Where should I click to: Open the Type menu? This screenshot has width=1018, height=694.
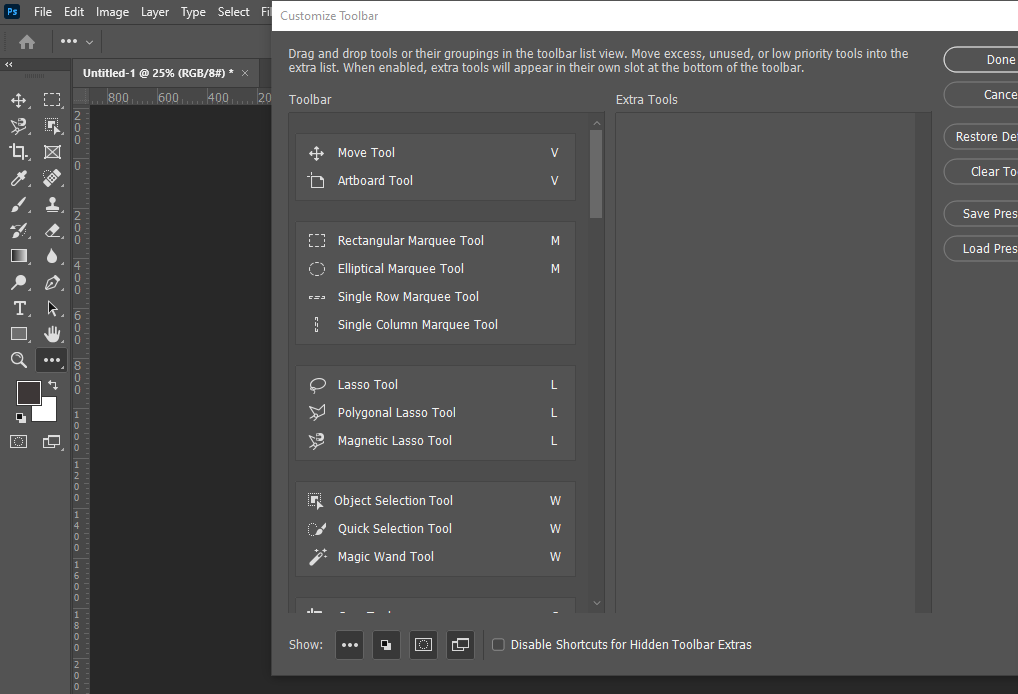pyautogui.click(x=193, y=12)
